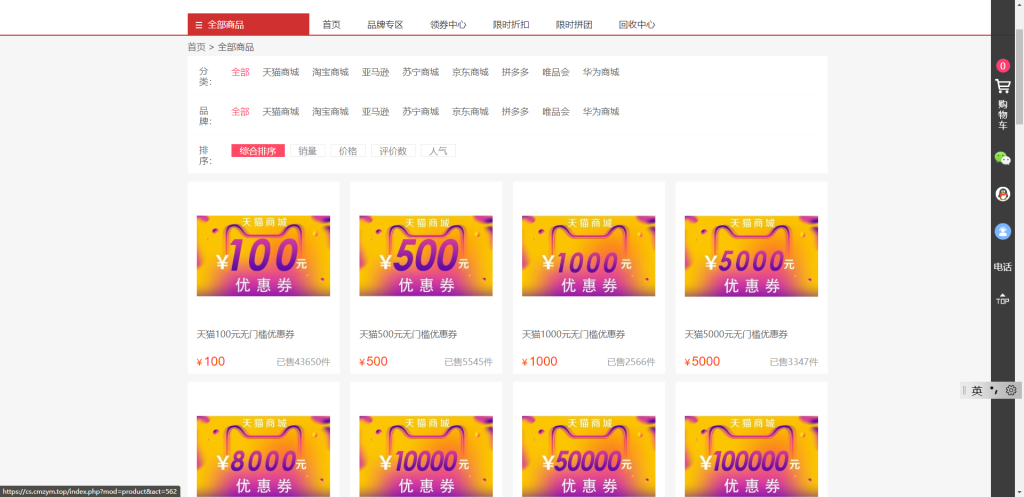Click the blue customer service avatar icon
Viewport: 1024px width, 497px height.
click(1002, 231)
